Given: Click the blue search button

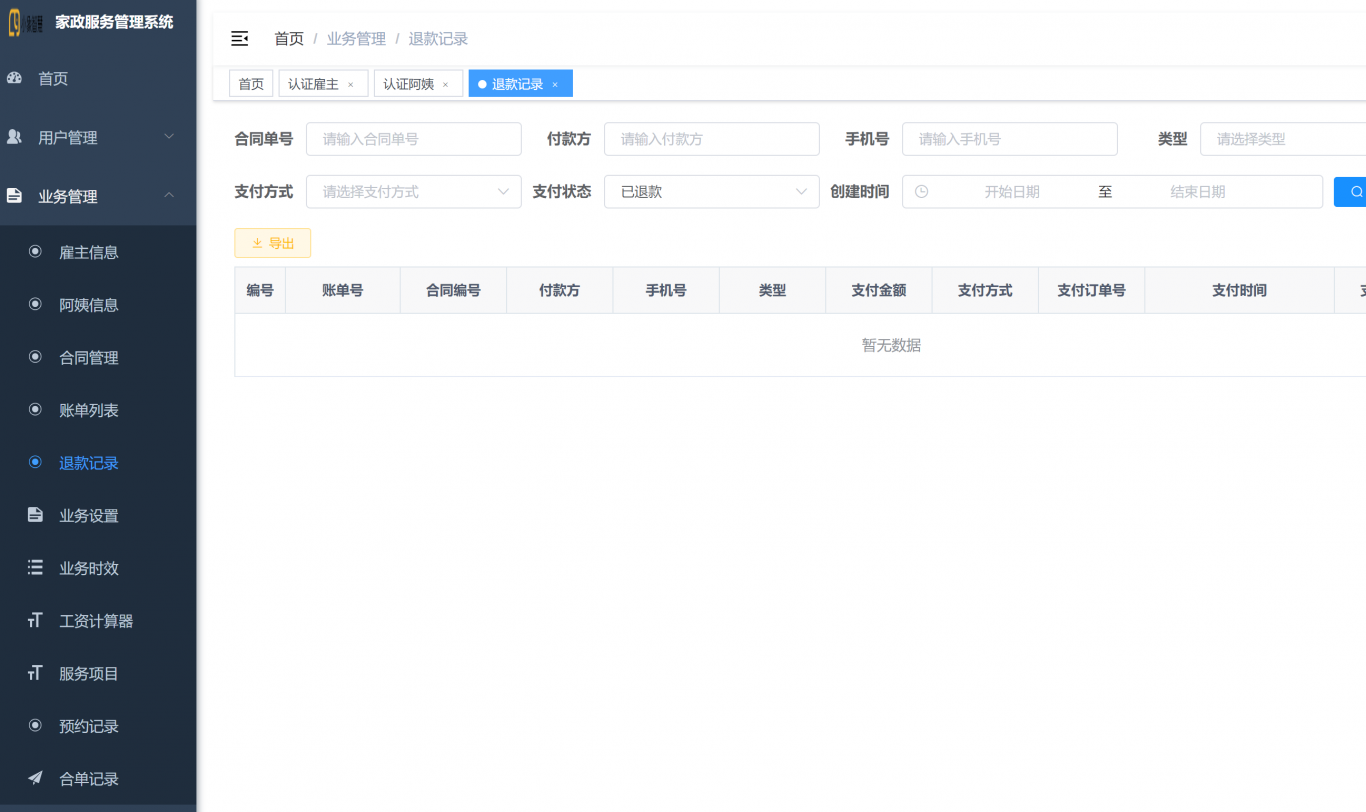Looking at the screenshot, I should 1350,191.
